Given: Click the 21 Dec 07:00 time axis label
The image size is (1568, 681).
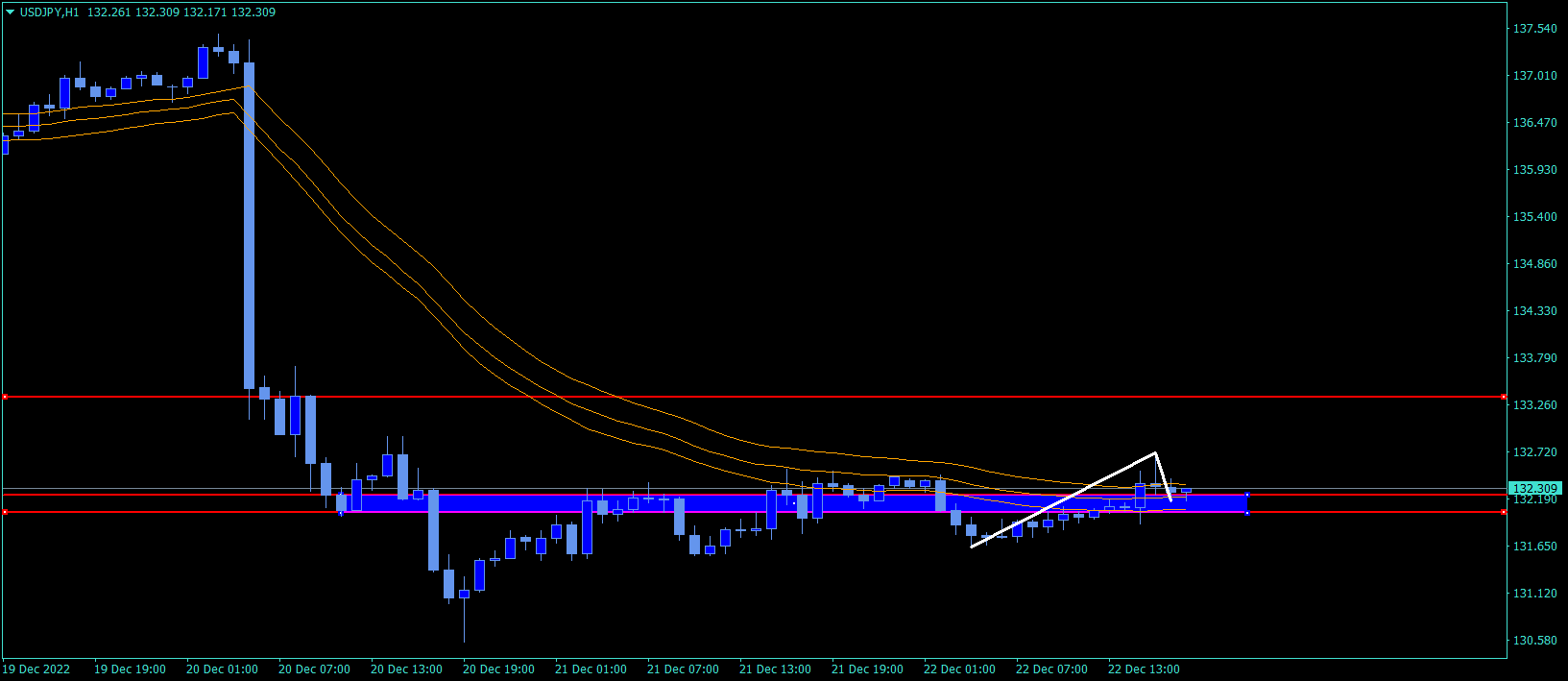Looking at the screenshot, I should (683, 669).
